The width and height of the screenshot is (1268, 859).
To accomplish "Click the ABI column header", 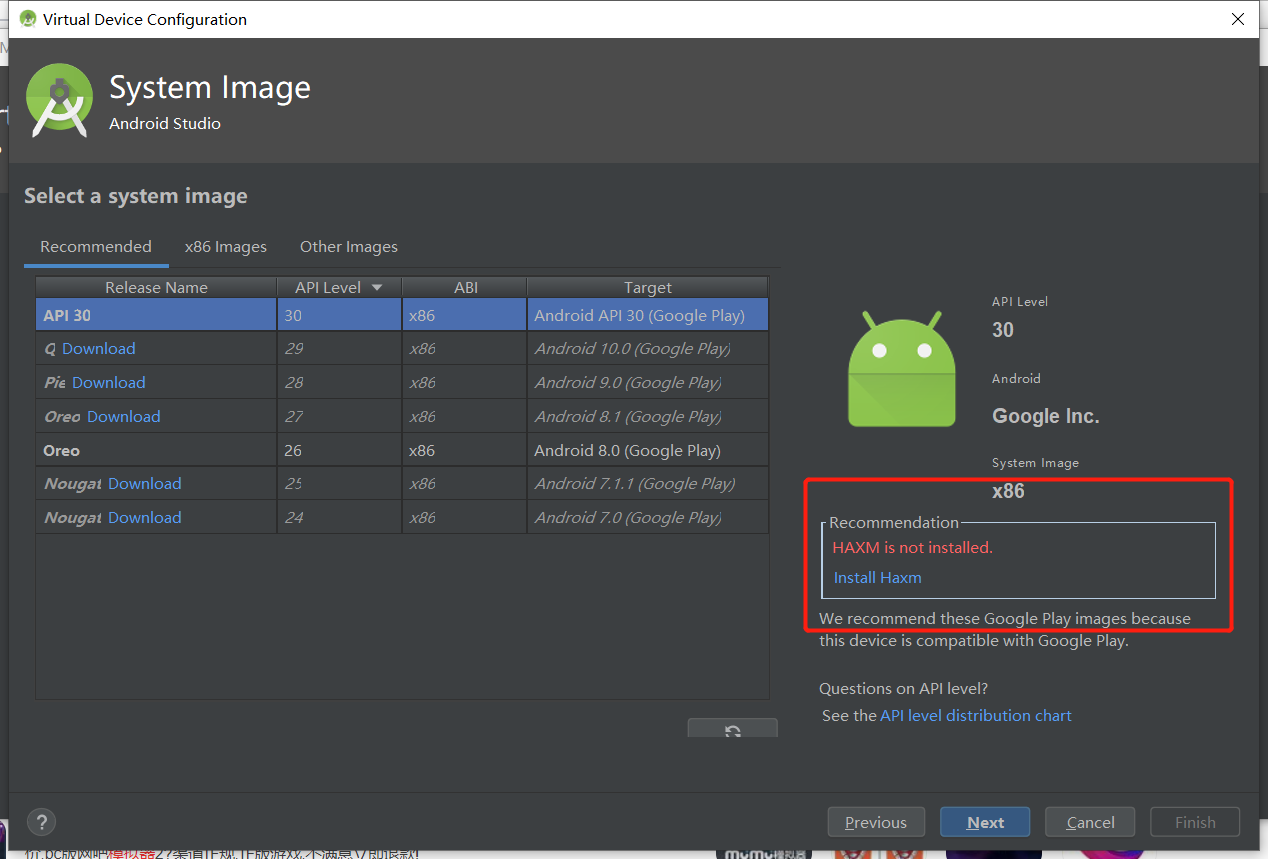I will coord(465,287).
